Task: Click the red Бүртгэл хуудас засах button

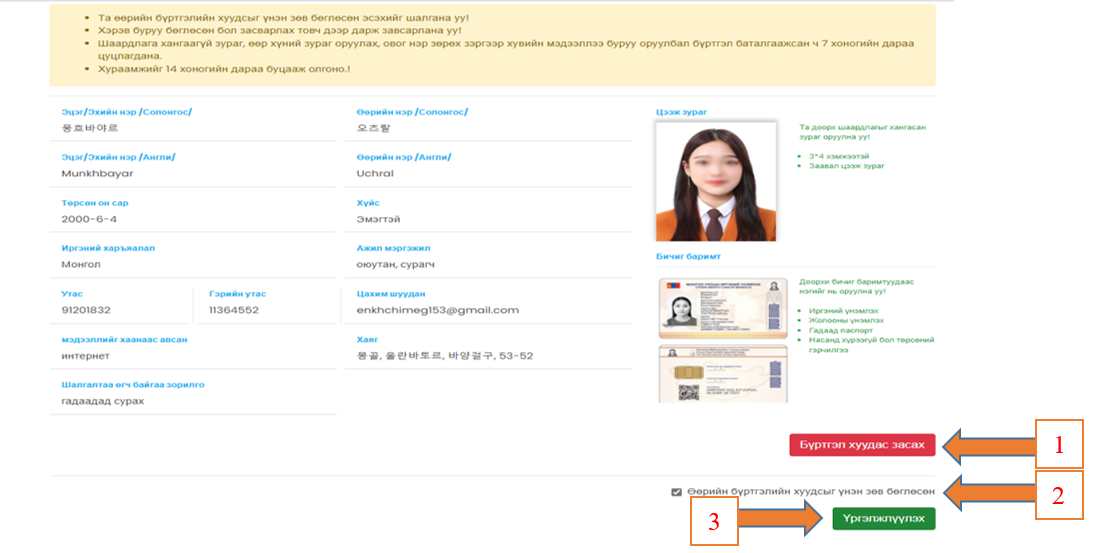Action: [x=861, y=445]
